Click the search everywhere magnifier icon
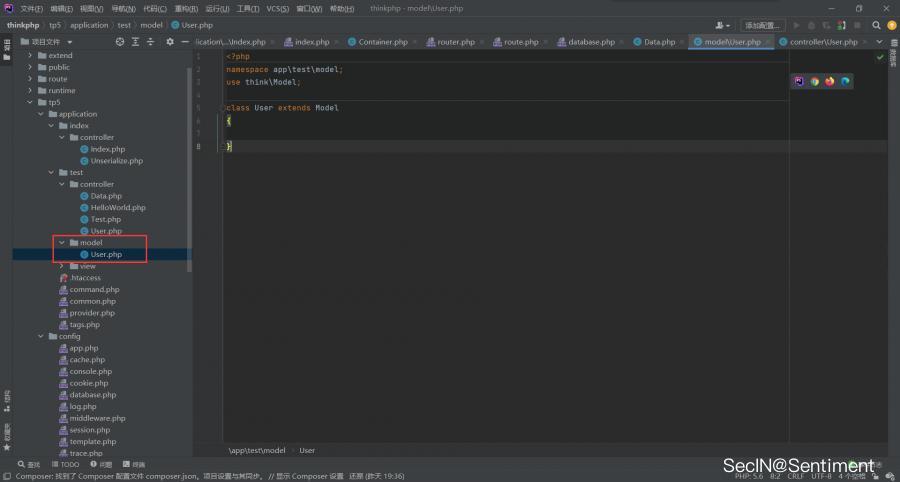The image size is (900, 482). tap(875, 25)
